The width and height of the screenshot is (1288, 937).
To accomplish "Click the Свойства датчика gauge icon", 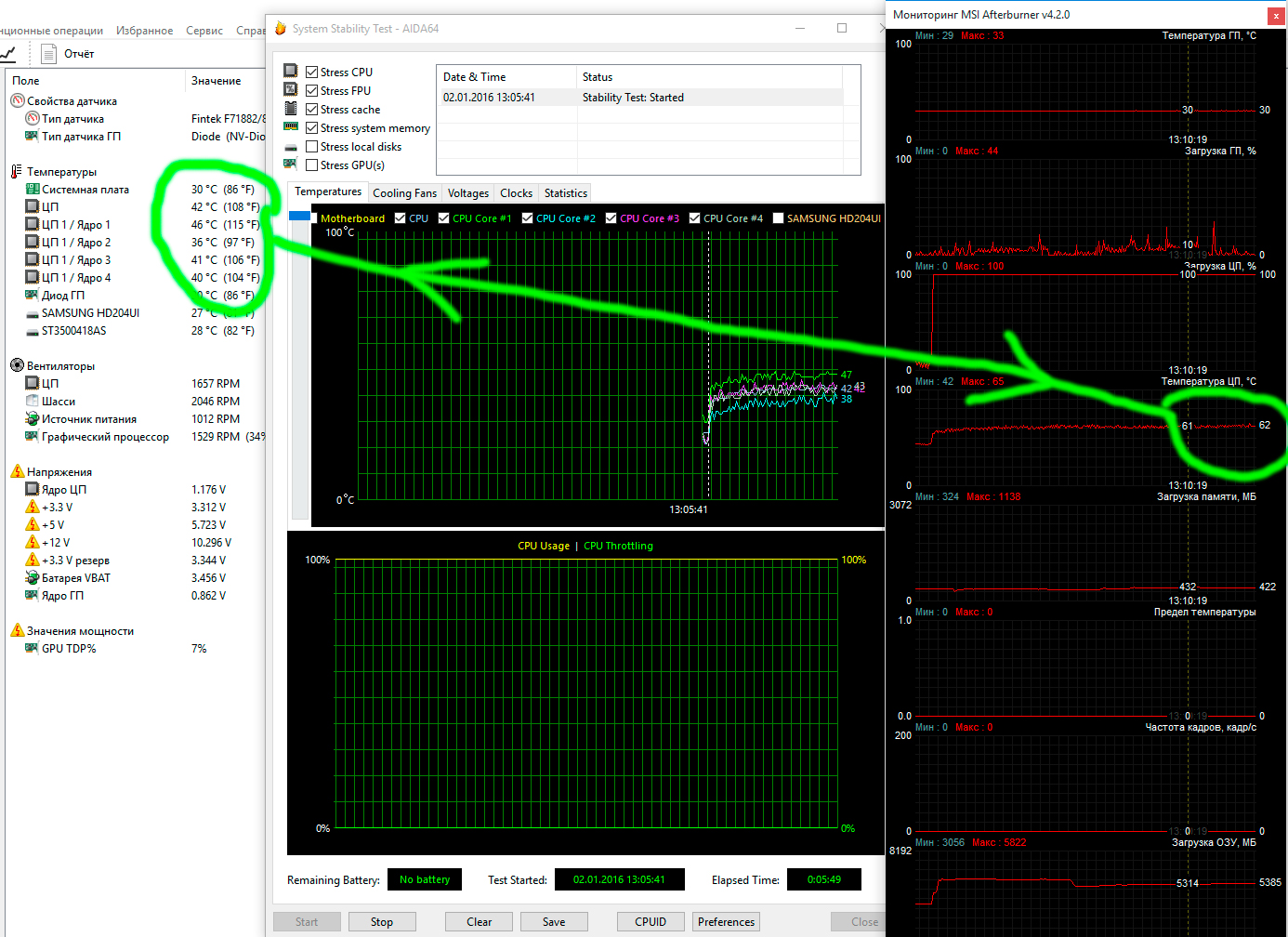I will (17, 101).
